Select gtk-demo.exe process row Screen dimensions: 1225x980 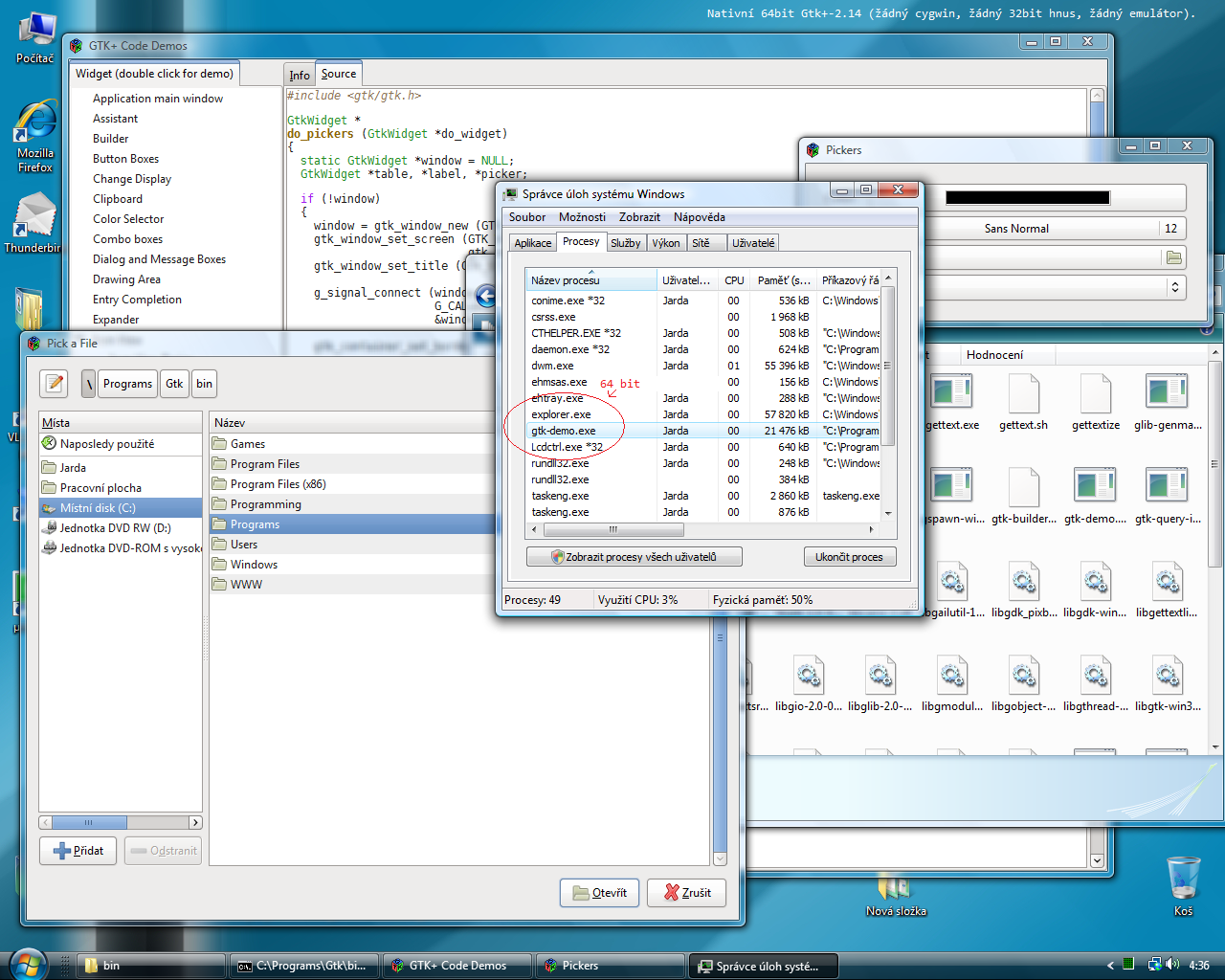point(703,431)
